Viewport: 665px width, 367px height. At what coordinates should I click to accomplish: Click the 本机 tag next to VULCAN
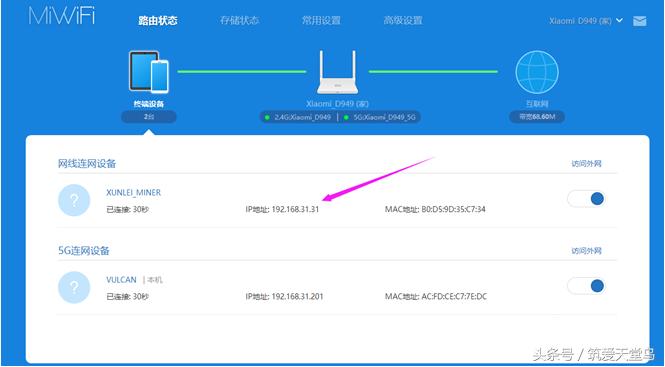tap(155, 280)
